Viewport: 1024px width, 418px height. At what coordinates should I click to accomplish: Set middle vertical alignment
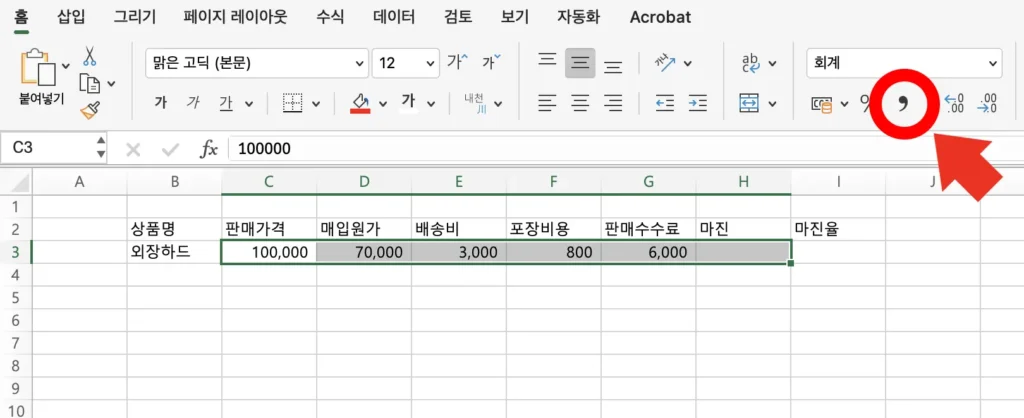(x=580, y=63)
